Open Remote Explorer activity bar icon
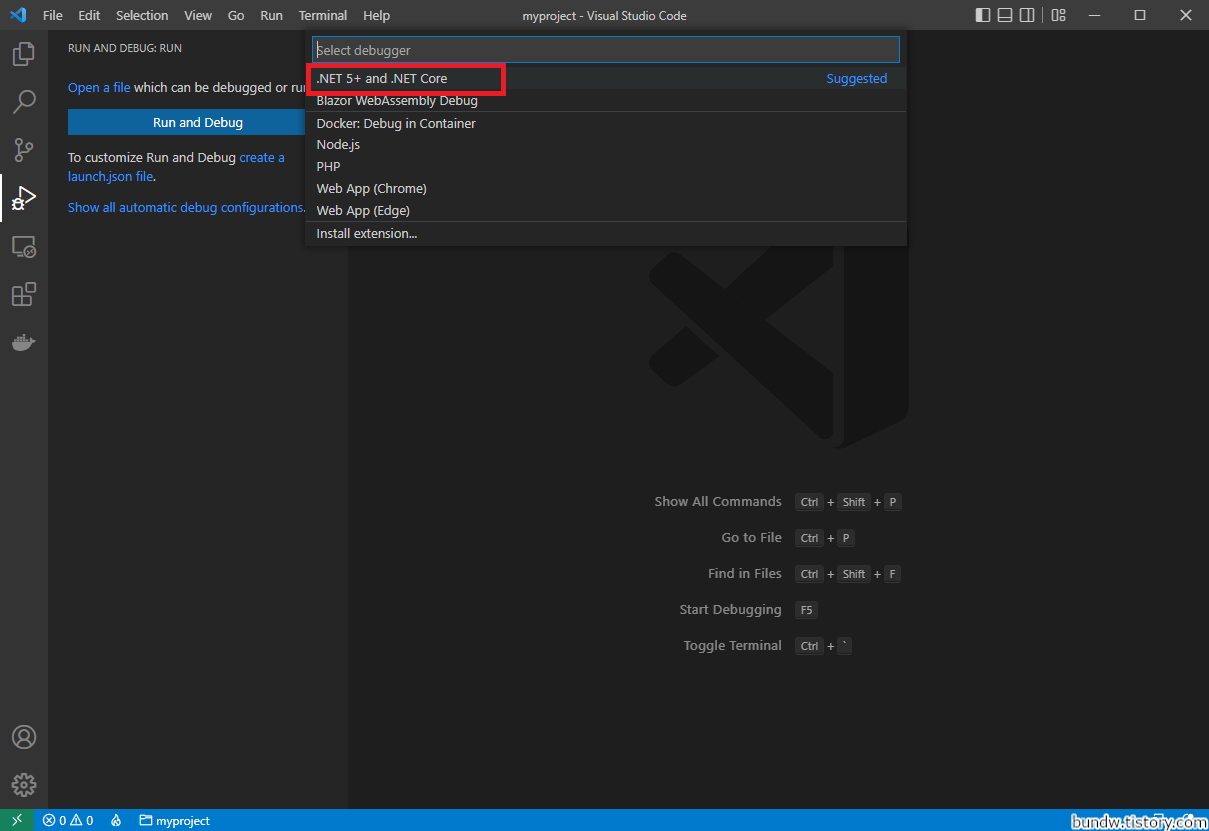Screen dimensions: 1209x831 pyautogui.click(x=24, y=246)
